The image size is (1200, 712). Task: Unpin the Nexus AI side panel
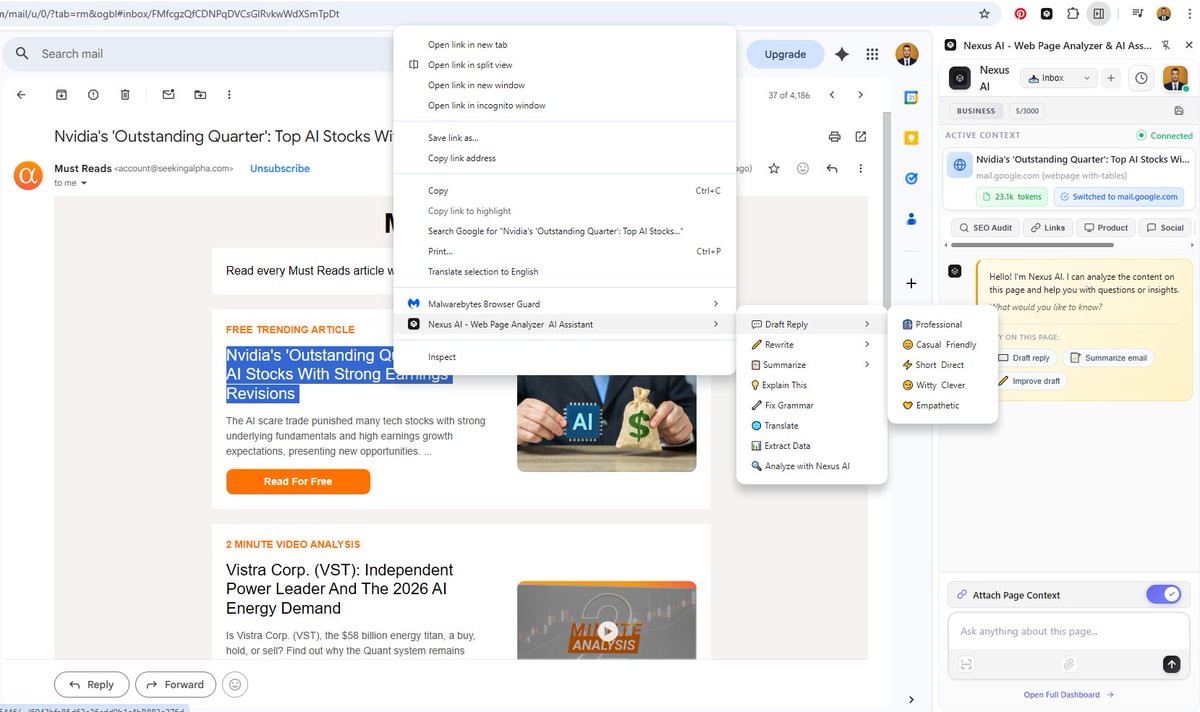(x=1167, y=45)
